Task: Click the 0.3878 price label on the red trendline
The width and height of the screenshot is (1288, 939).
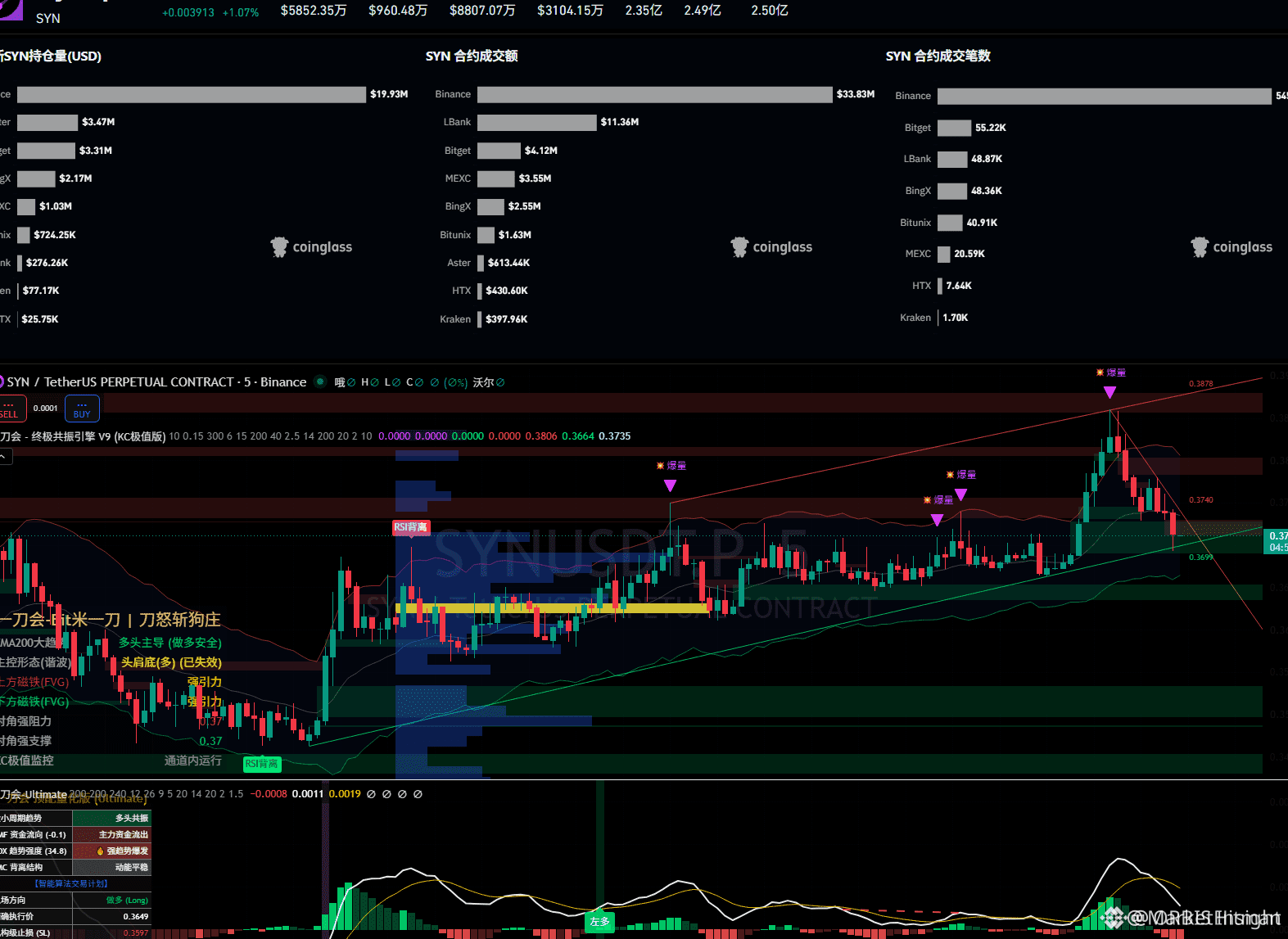Action: (x=1201, y=384)
